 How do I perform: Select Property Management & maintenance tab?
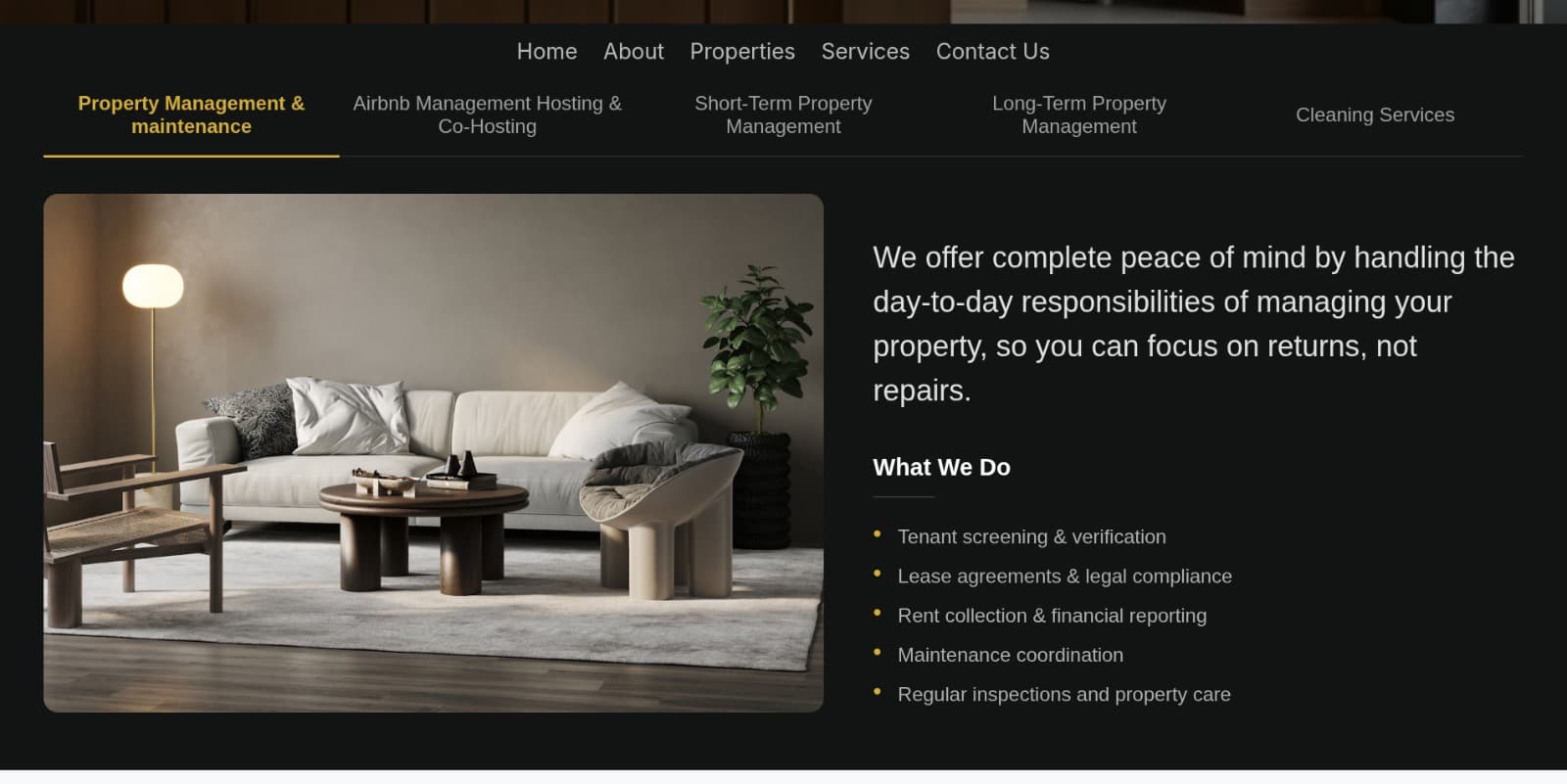[191, 115]
